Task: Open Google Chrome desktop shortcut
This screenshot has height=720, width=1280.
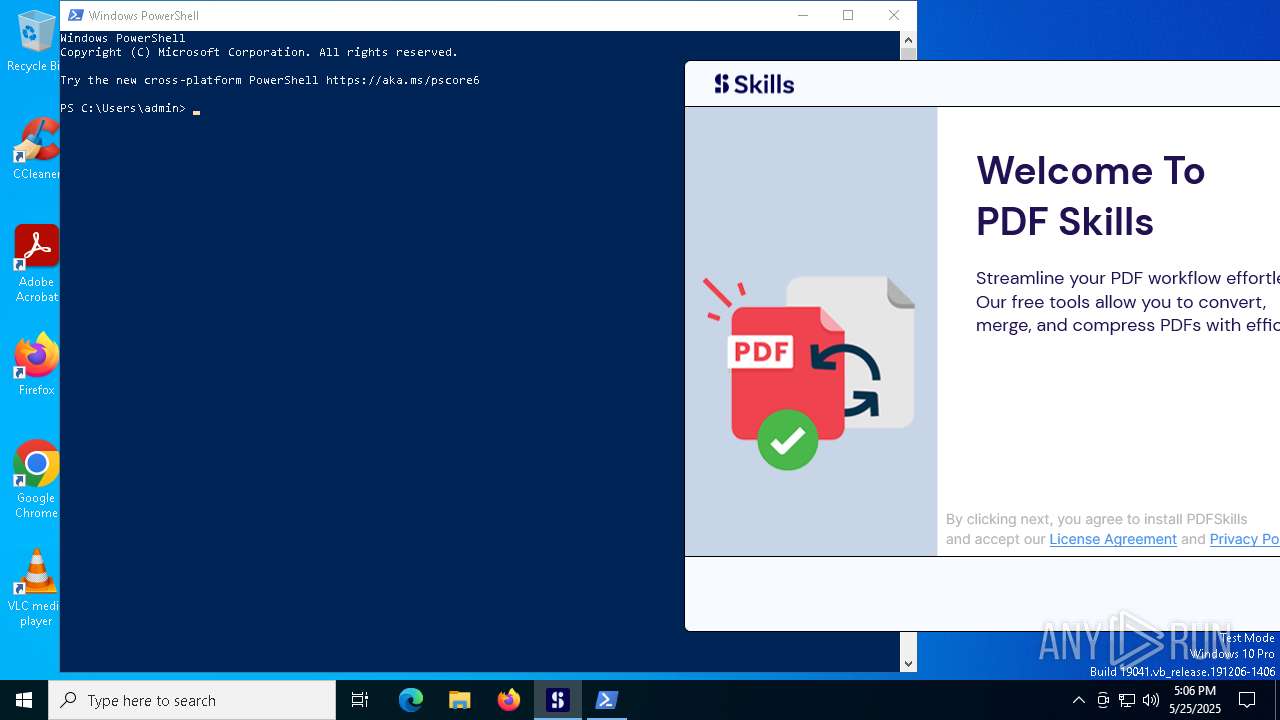Action: tap(36, 480)
